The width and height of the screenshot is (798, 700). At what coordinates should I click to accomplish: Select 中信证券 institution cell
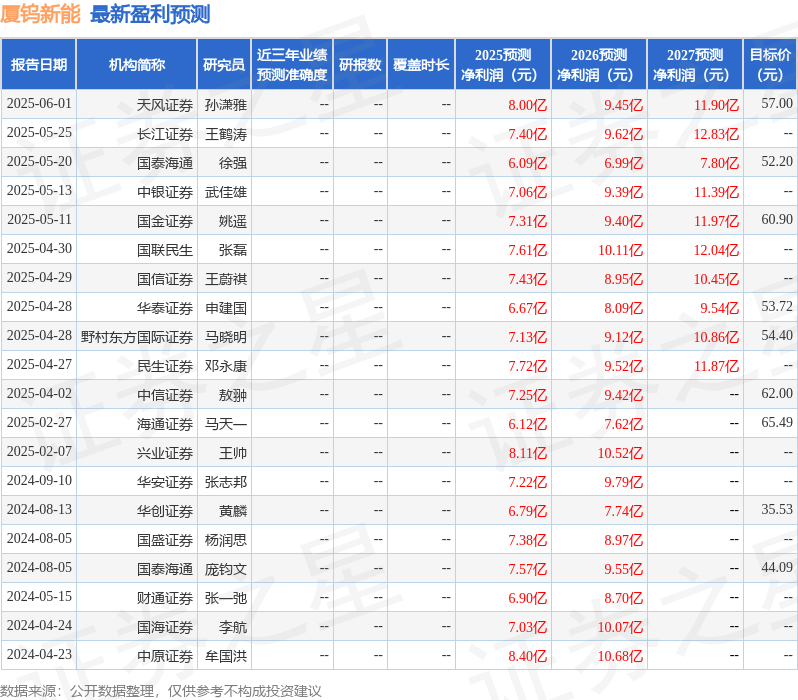click(165, 395)
